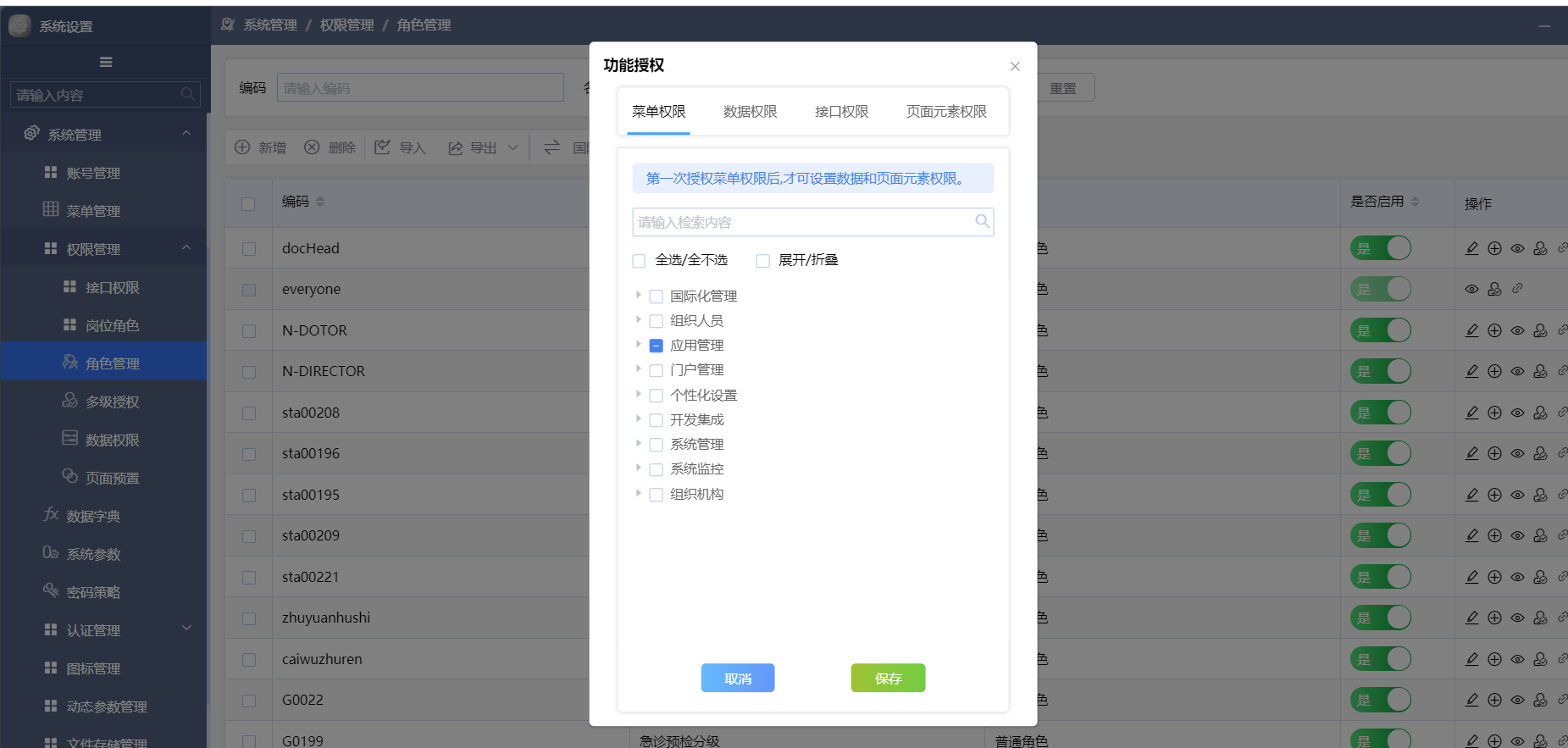Click the search magnifier icon in 功能授权 dialog
The width and height of the screenshot is (1568, 748).
coord(982,221)
